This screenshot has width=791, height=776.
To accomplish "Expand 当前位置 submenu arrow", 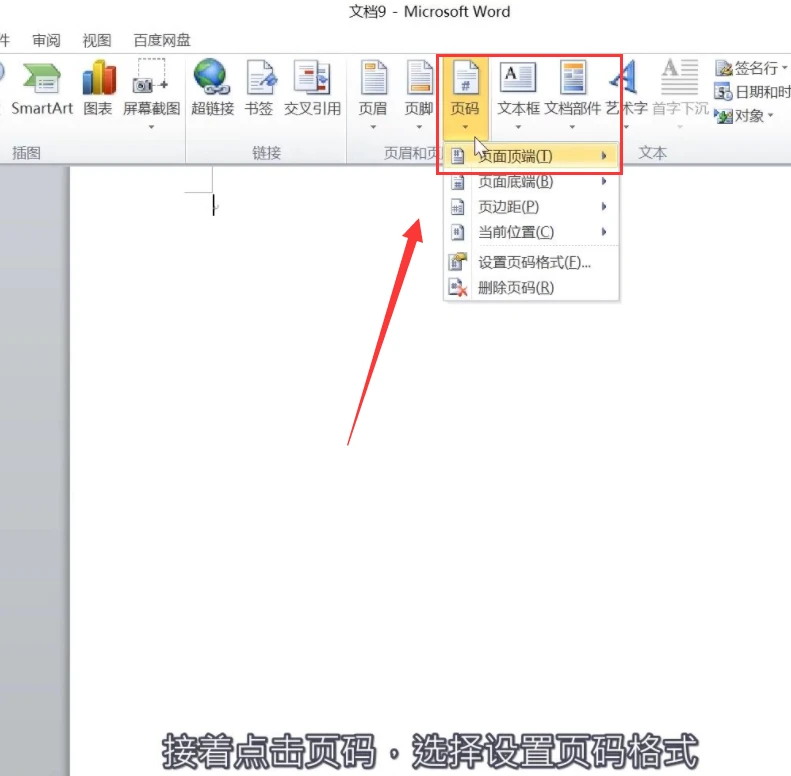I will (x=604, y=232).
